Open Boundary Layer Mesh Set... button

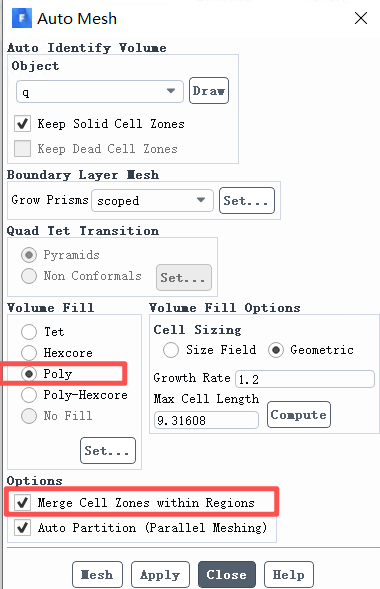point(247,200)
